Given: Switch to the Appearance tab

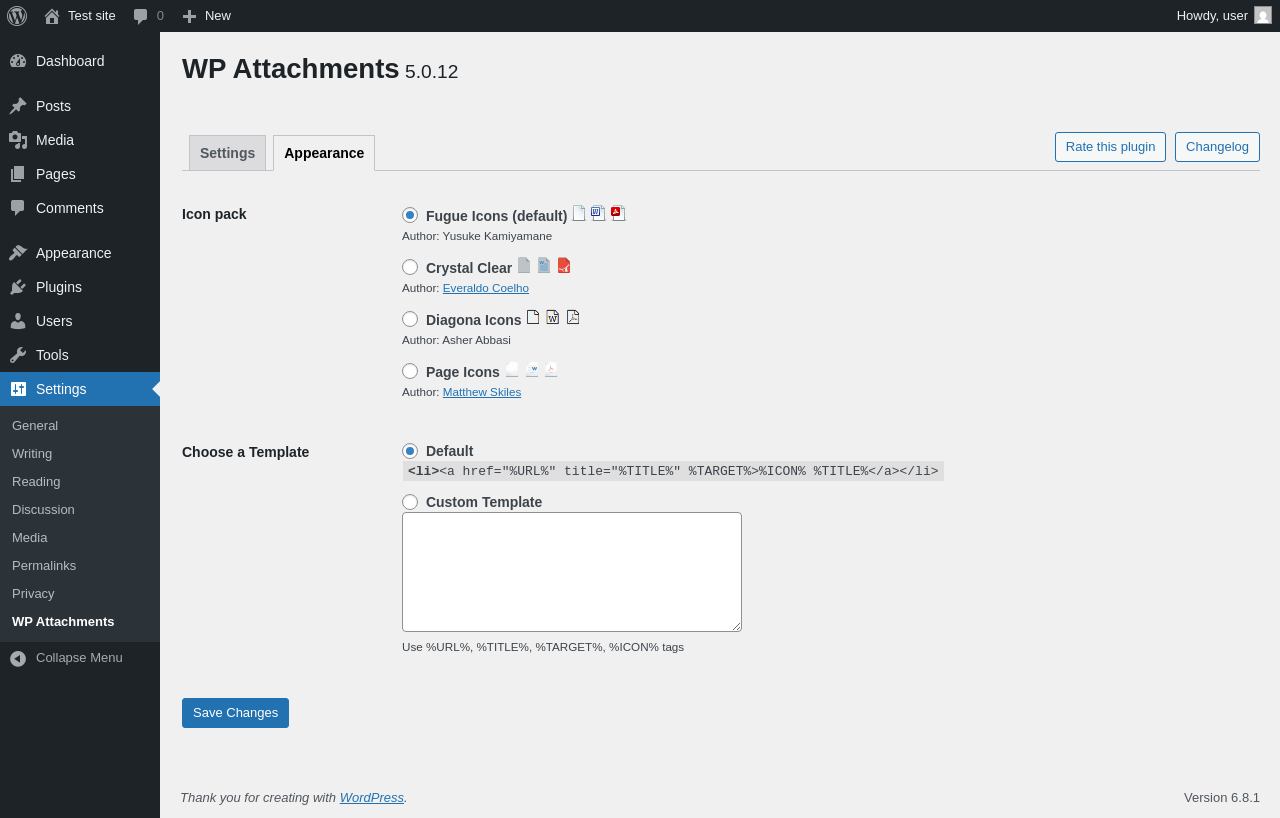Looking at the screenshot, I should click(324, 153).
